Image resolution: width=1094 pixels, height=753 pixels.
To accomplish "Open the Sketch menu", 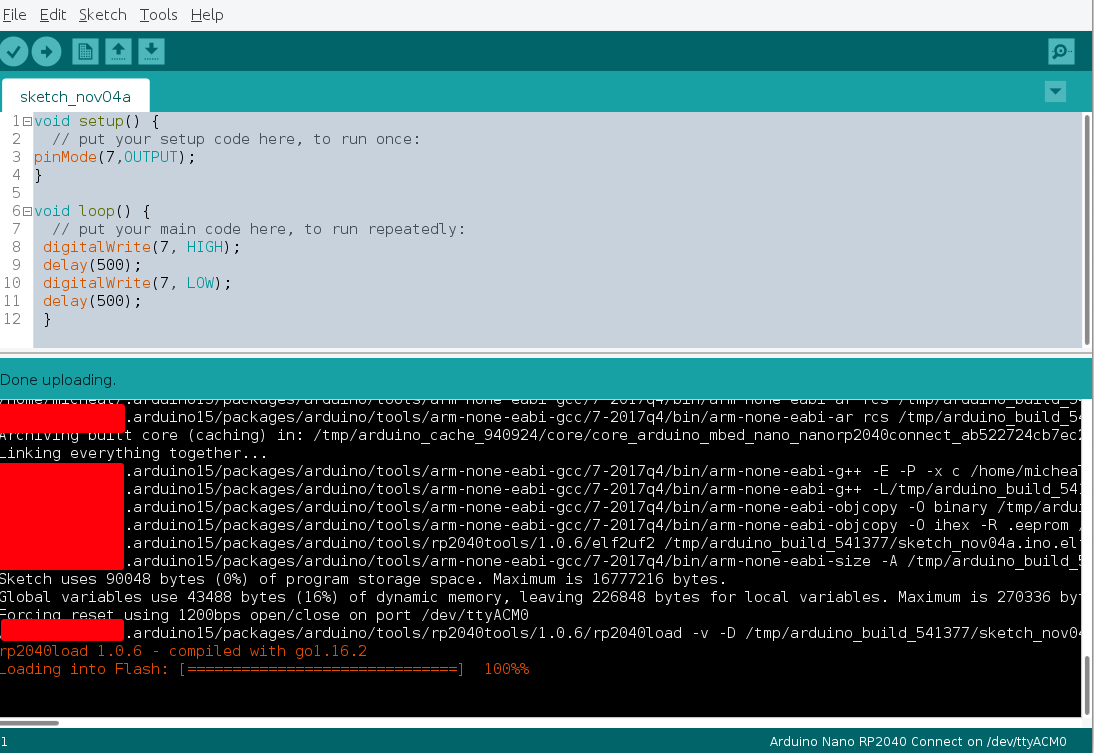I will (x=102, y=14).
